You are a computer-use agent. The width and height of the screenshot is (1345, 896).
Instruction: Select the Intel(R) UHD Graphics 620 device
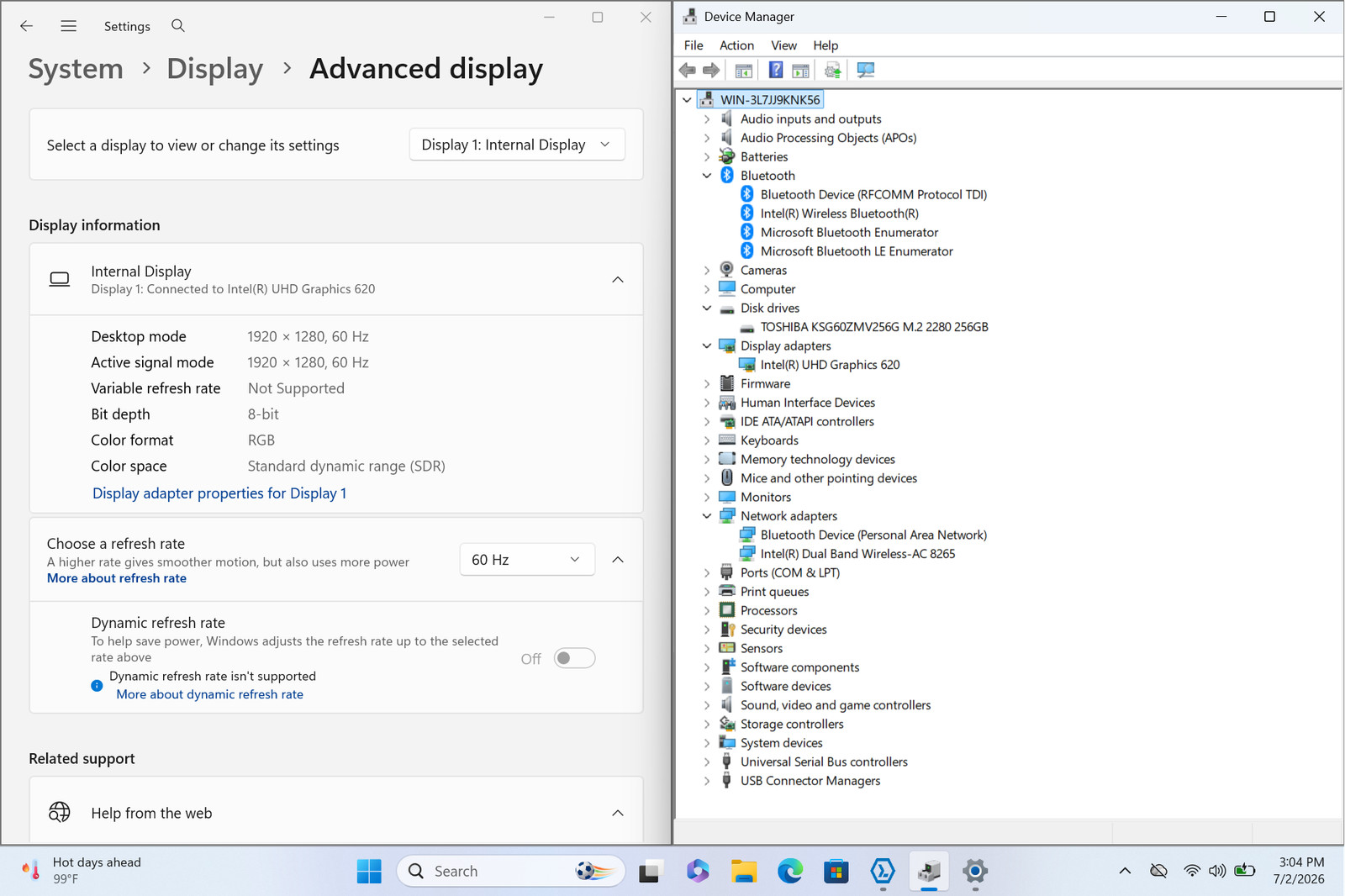coord(830,365)
